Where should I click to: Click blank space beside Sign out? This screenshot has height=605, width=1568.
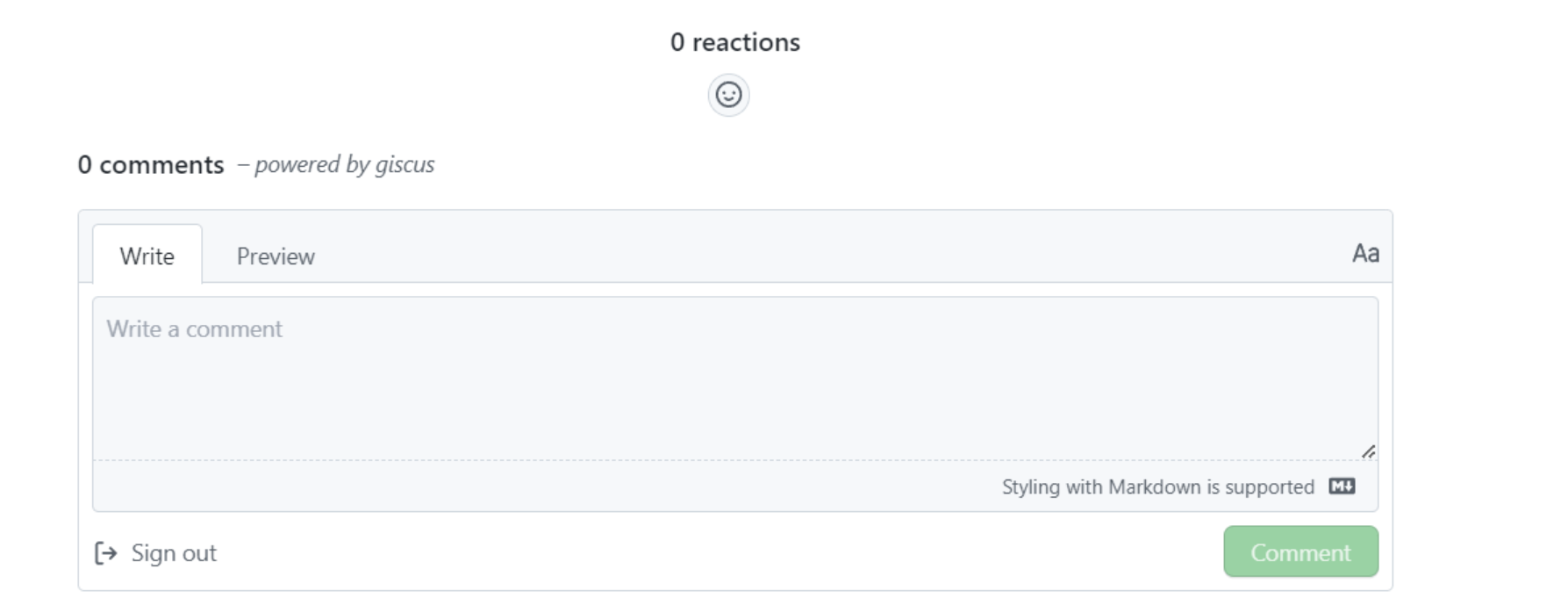pos(720,552)
